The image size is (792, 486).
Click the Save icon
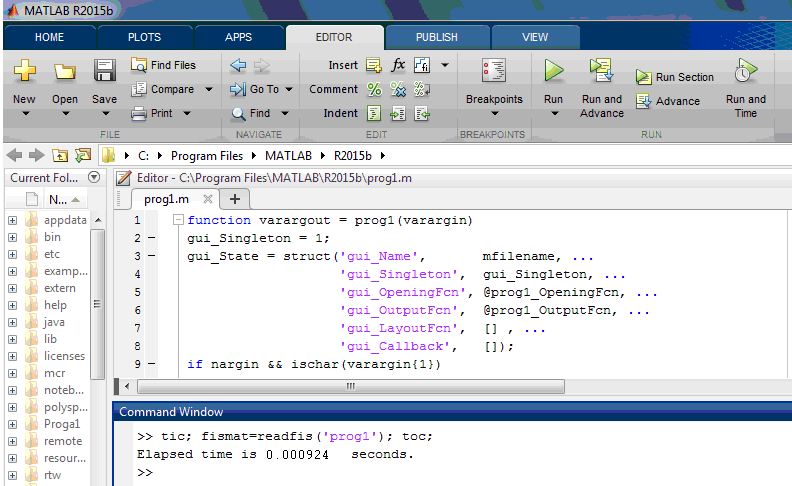pyautogui.click(x=104, y=71)
